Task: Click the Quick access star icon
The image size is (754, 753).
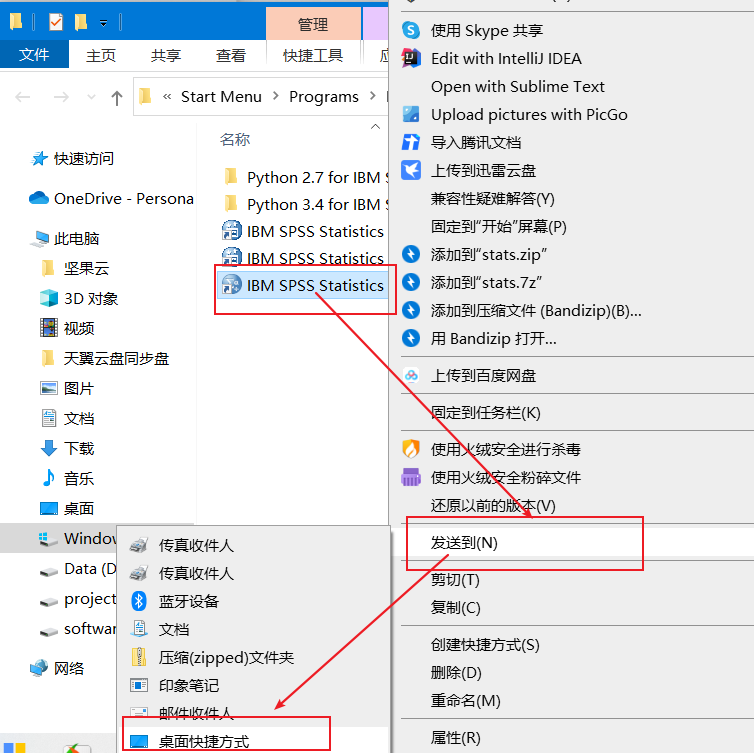Action: (39, 158)
